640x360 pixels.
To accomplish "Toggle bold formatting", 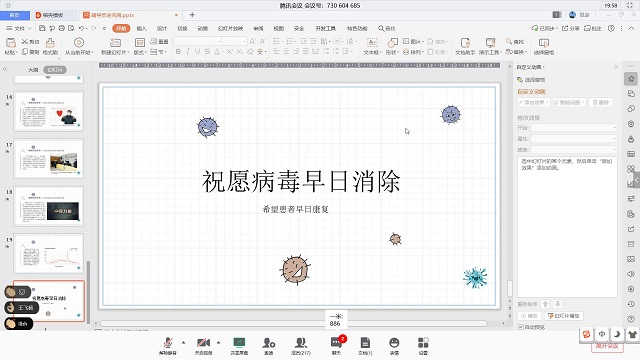I will (x=178, y=52).
